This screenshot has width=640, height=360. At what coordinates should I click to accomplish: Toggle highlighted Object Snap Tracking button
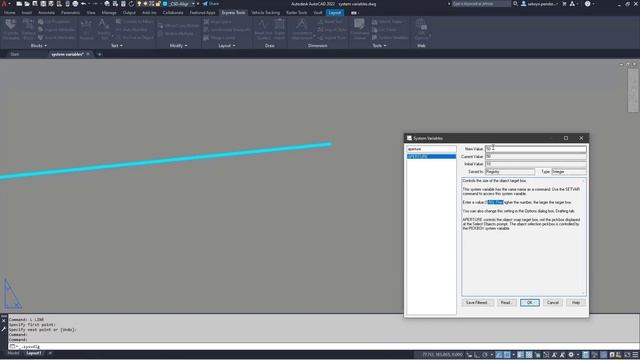[x=499, y=355]
